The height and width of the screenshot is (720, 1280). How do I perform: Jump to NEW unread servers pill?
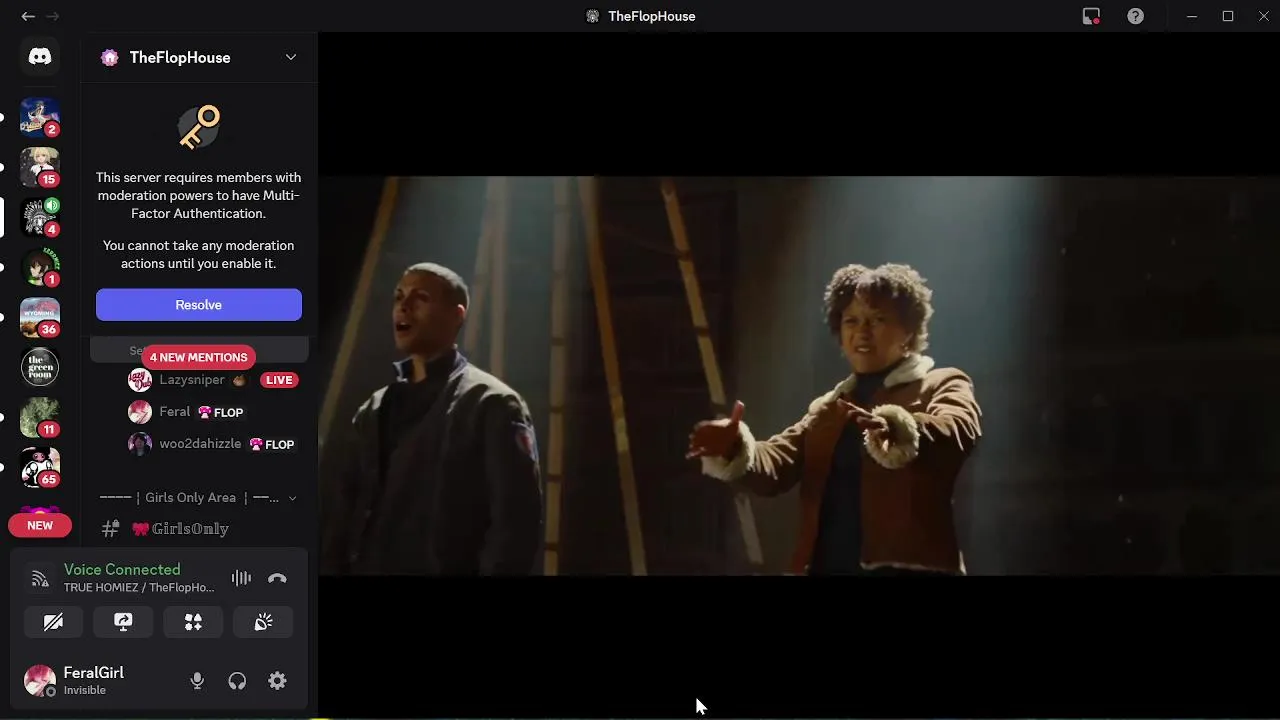click(40, 525)
